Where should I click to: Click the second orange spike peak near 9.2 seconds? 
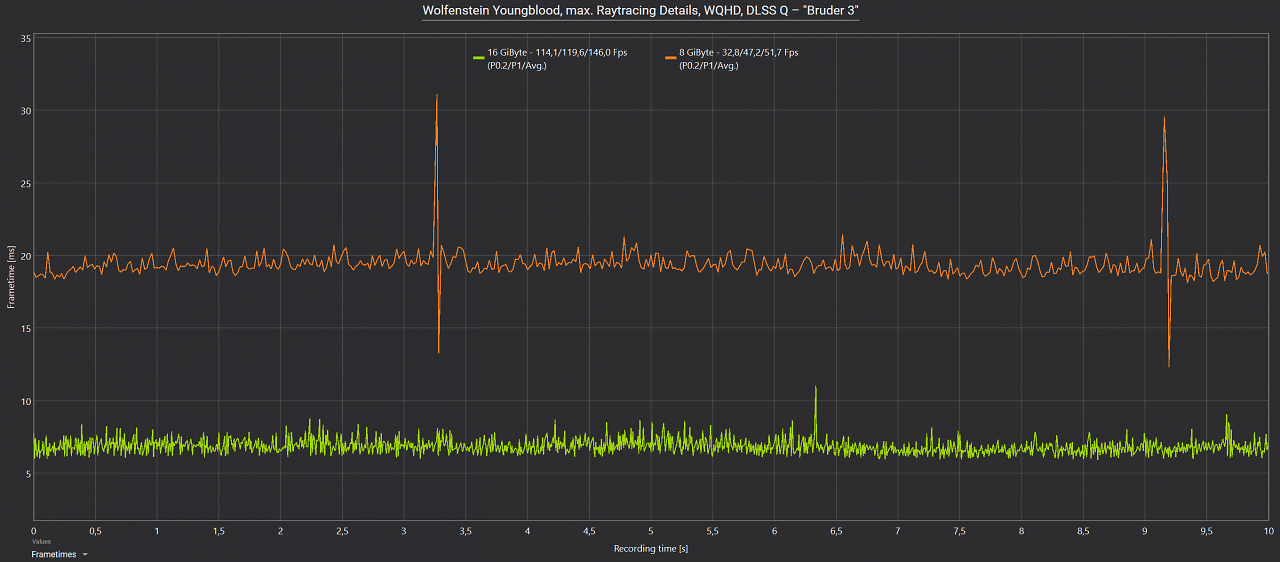(1164, 118)
